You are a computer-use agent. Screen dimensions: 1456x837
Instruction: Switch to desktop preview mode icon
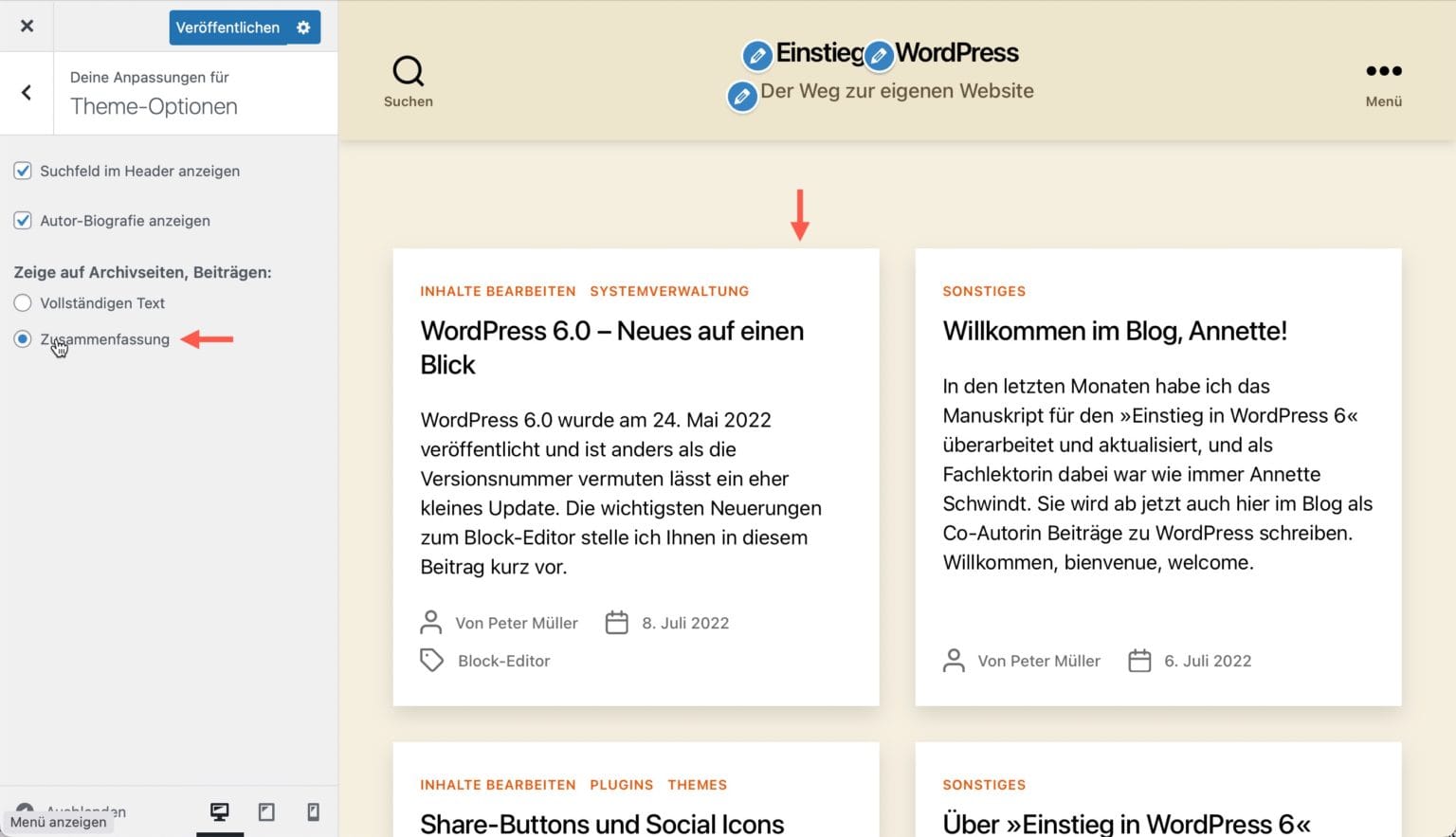pos(220,811)
